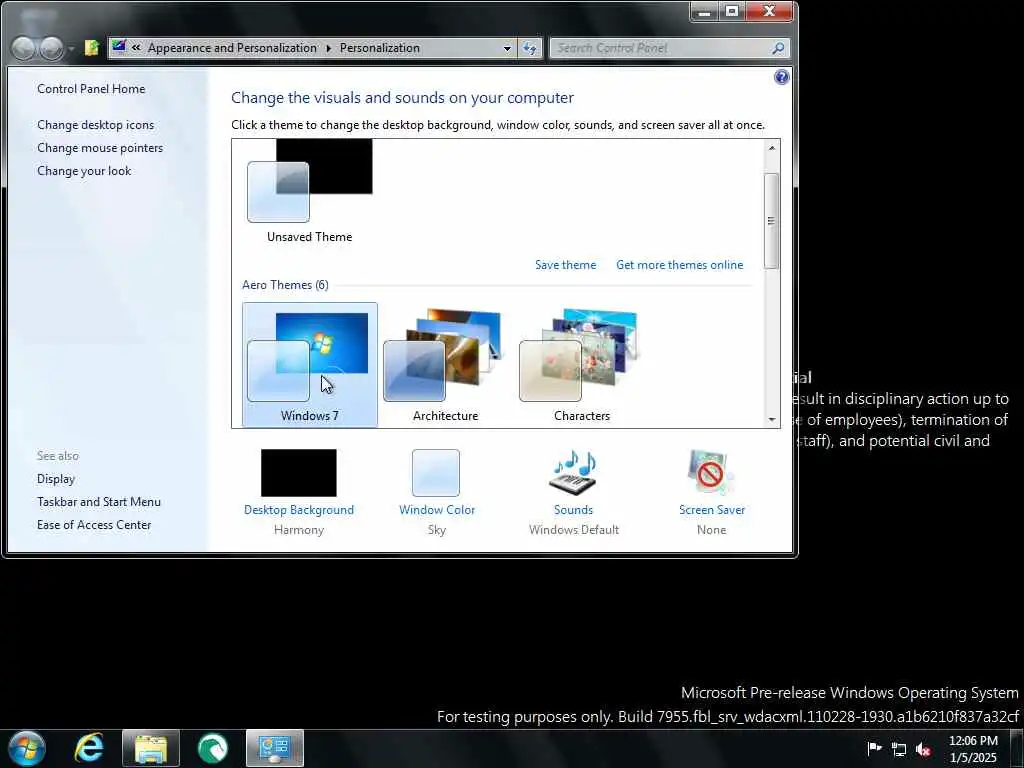Open Windows Explorer from taskbar

[151, 748]
